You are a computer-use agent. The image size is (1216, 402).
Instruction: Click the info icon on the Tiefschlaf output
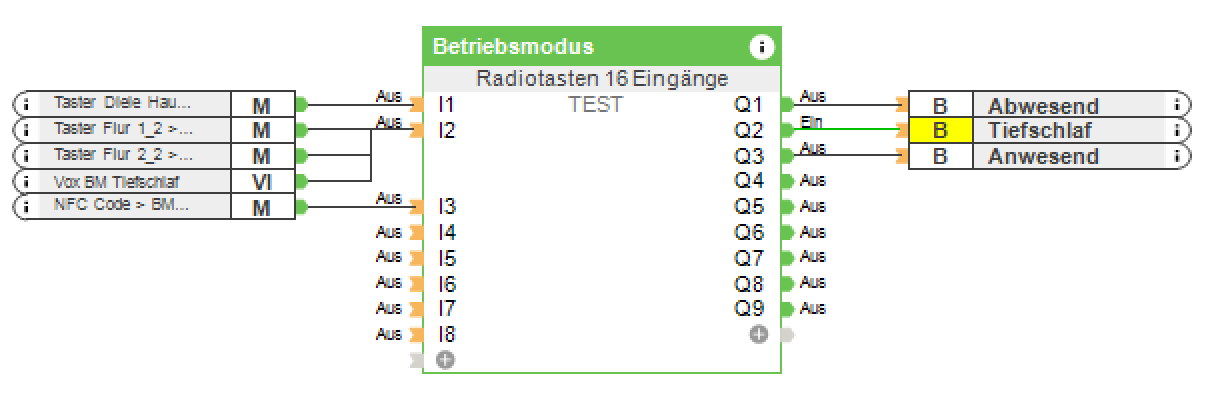pos(1178,130)
